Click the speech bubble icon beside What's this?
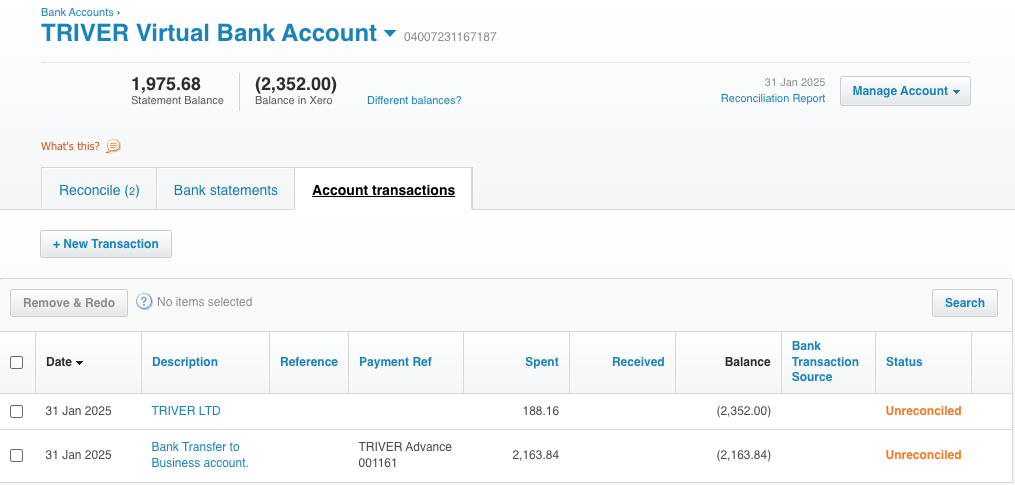Viewport: 1015px width, 485px height. click(x=113, y=146)
